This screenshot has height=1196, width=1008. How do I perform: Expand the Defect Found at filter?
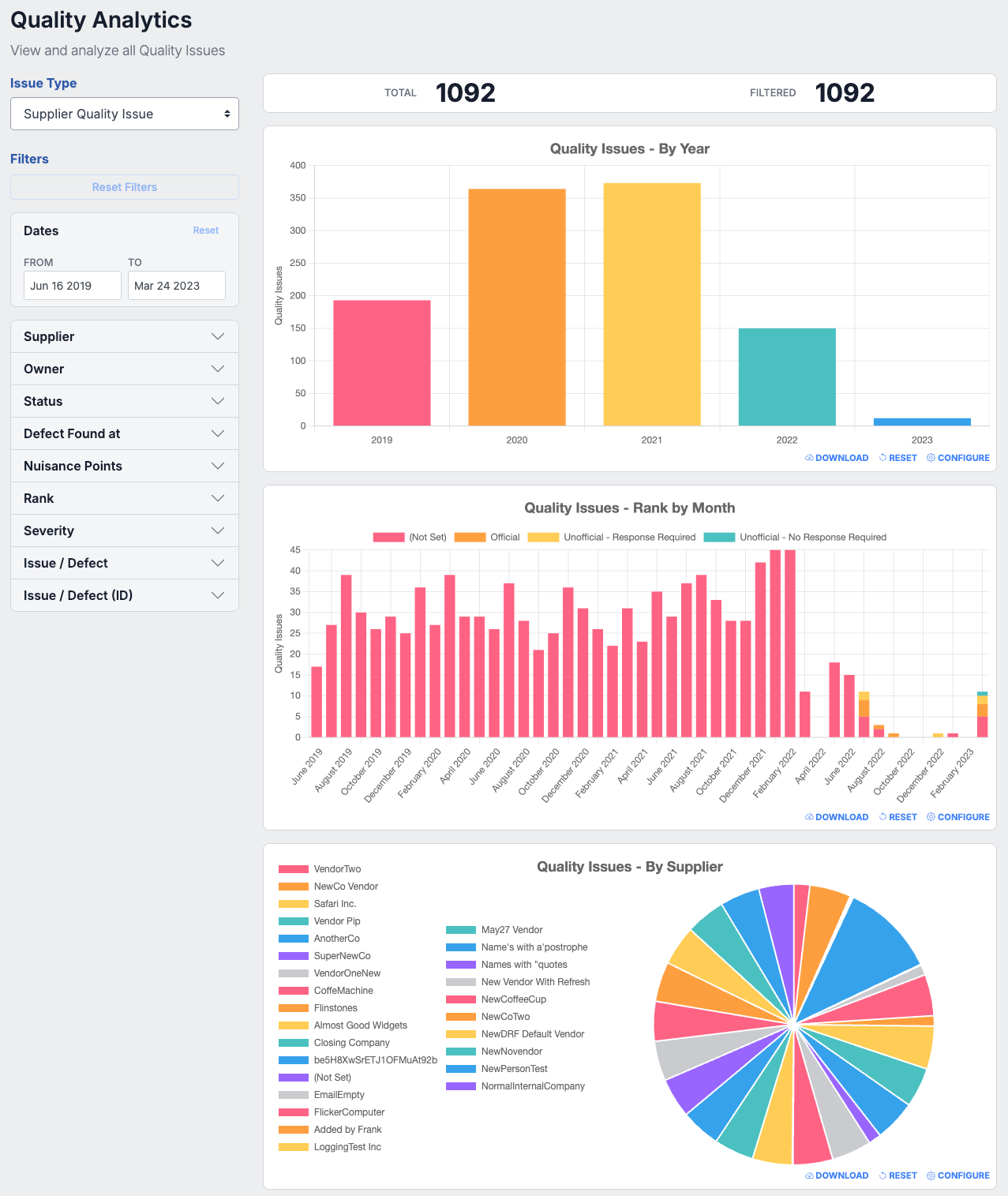[x=125, y=433]
